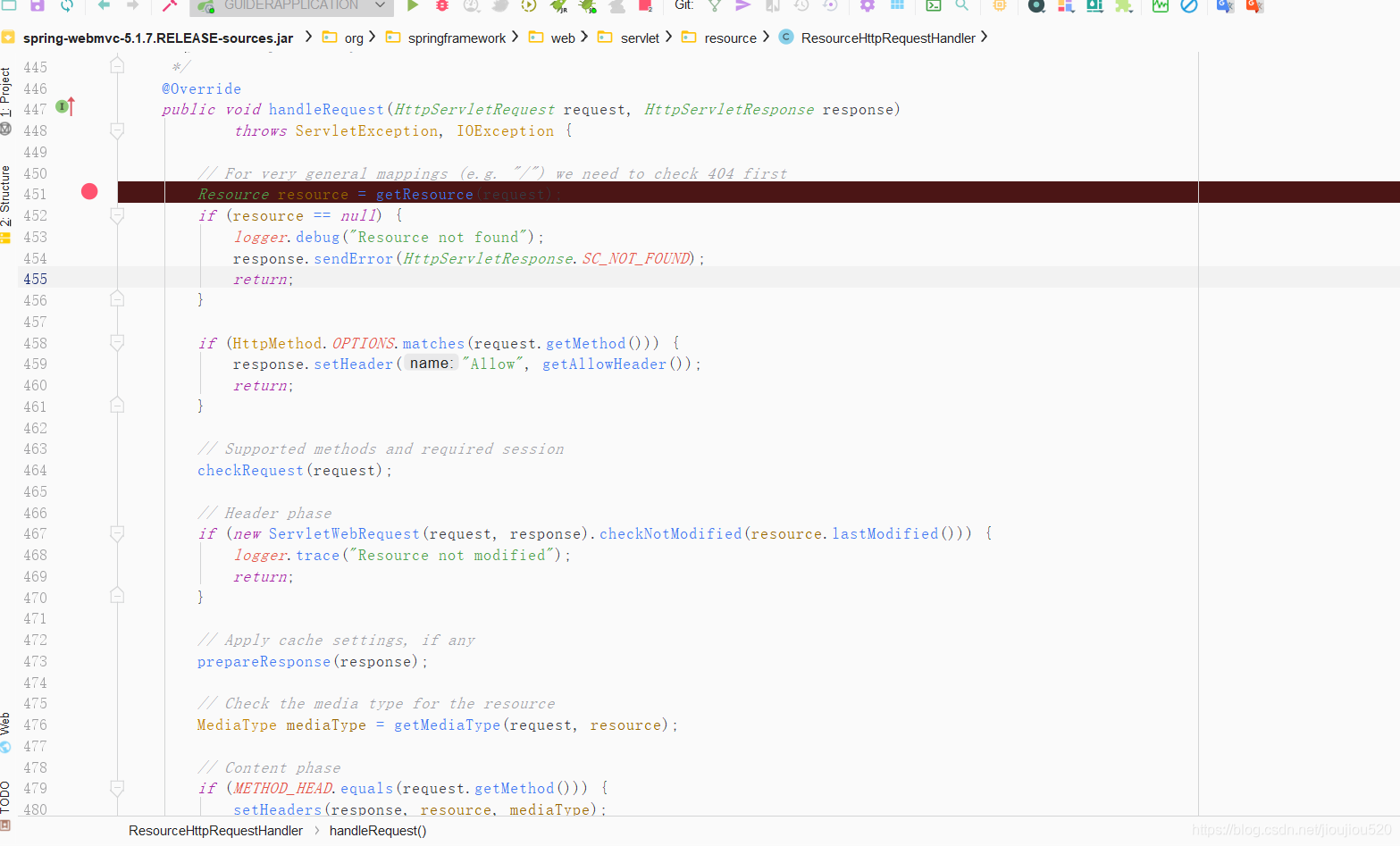Viewport: 1400px width, 846px height.
Task: Click the green puzzle plugin icon
Action: tap(1124, 5)
